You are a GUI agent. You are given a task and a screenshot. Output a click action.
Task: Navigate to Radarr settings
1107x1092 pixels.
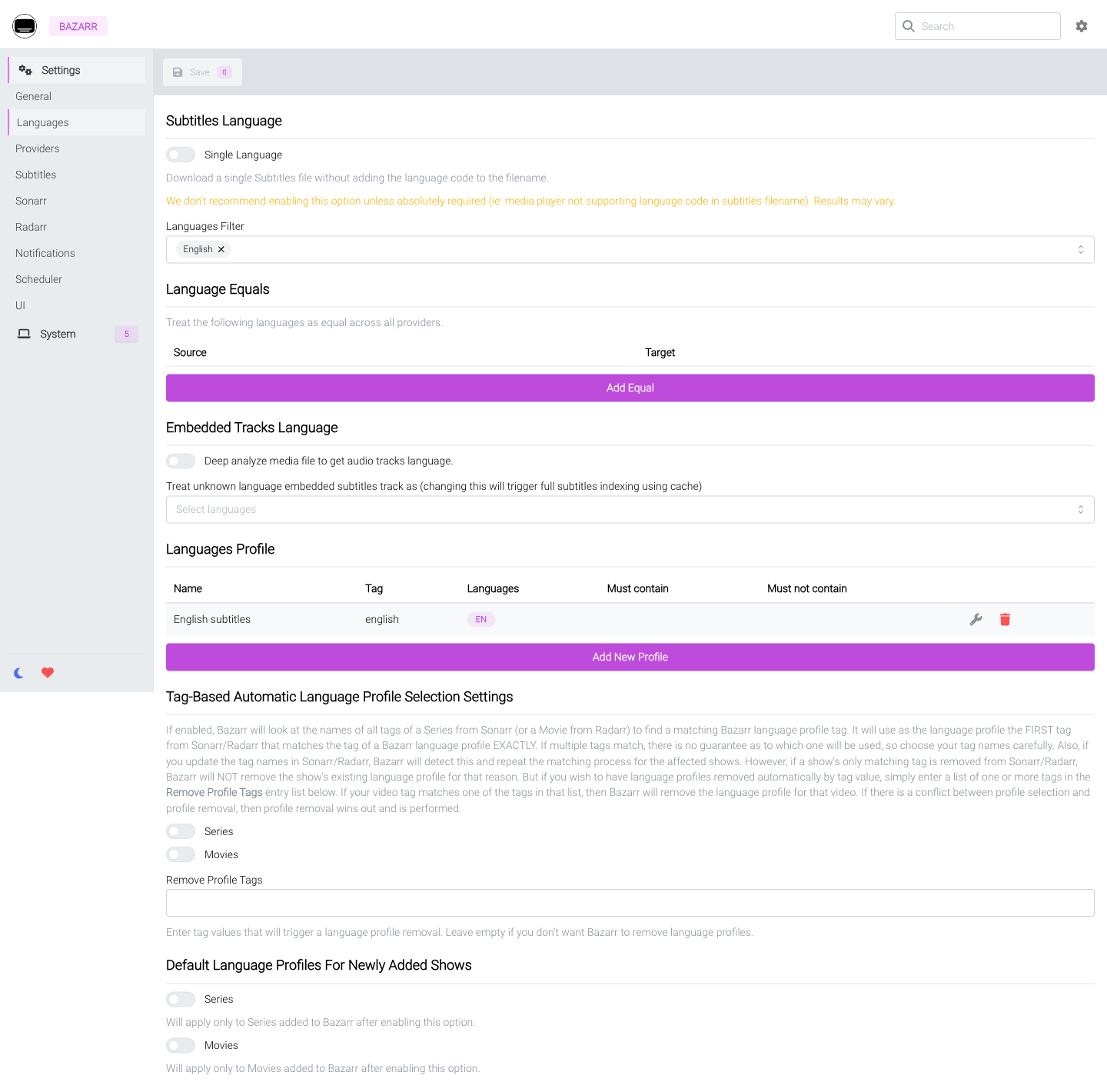(77, 227)
